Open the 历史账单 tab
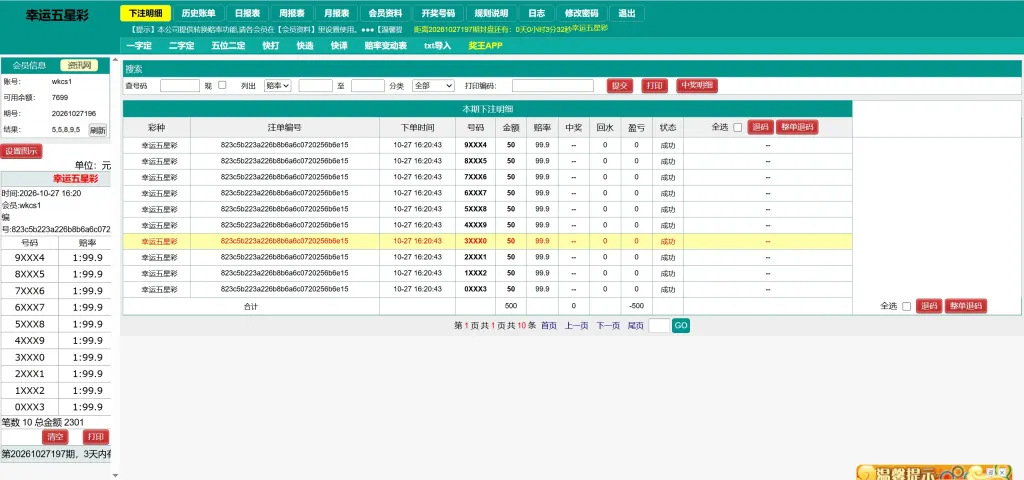The height and width of the screenshot is (480, 1024). pos(199,13)
